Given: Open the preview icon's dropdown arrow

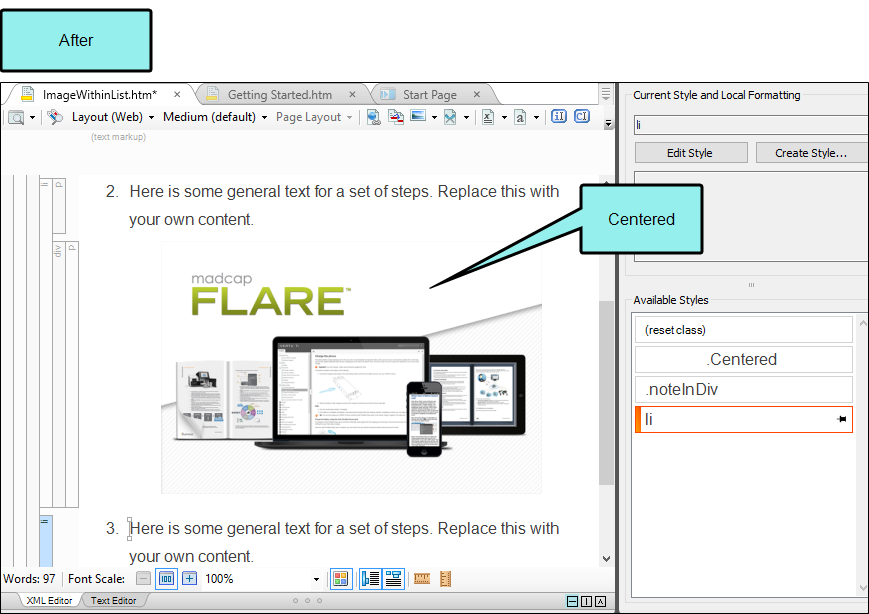Looking at the screenshot, I should [x=33, y=117].
